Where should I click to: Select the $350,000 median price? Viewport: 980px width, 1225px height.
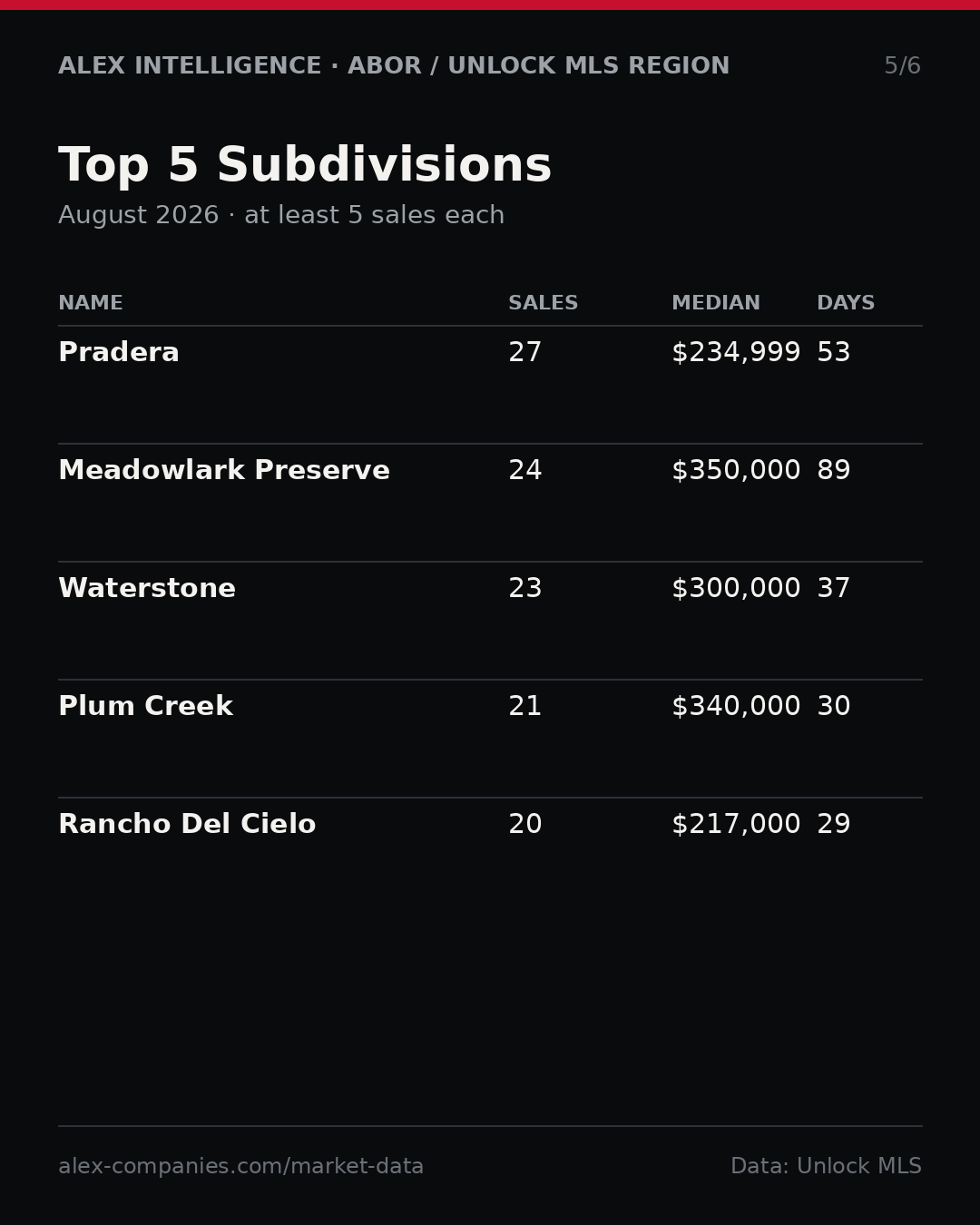[736, 471]
